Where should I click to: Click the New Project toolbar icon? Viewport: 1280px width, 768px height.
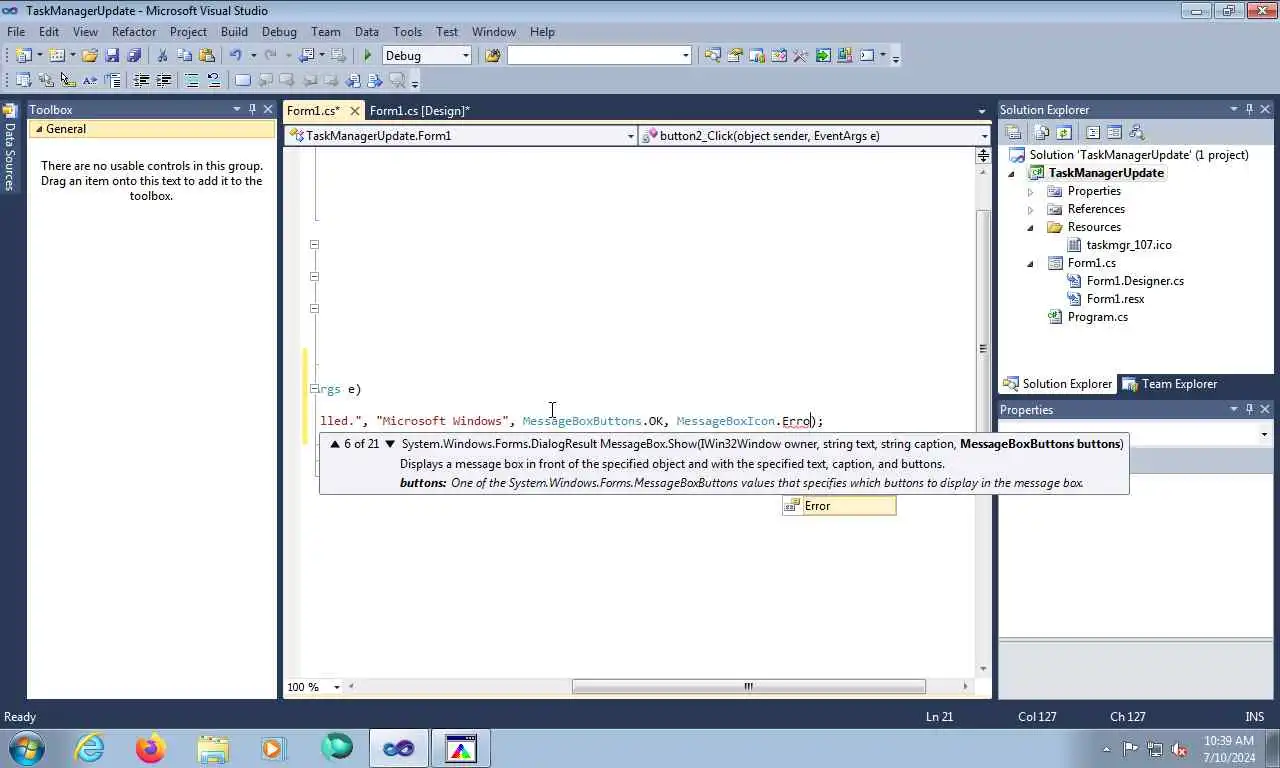23,56
